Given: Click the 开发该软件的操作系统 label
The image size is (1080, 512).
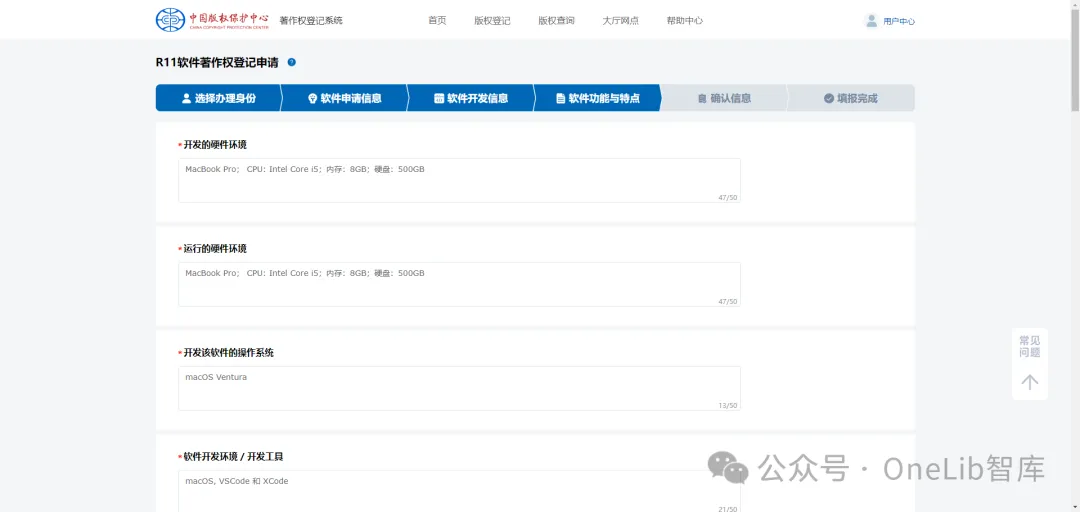Looking at the screenshot, I should (x=229, y=353).
